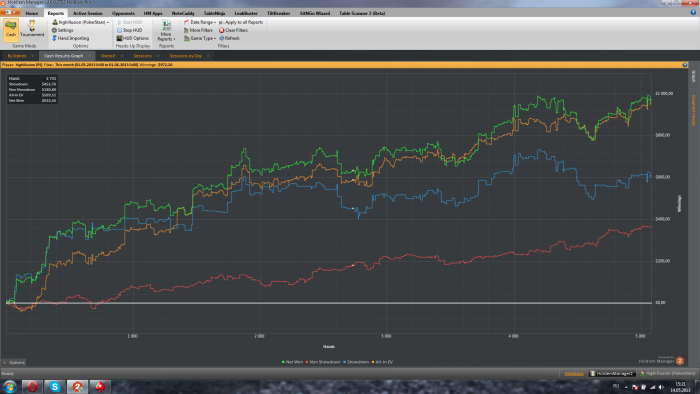
Task: Switch to Active Session ribbon tab
Action: pyautogui.click(x=88, y=13)
